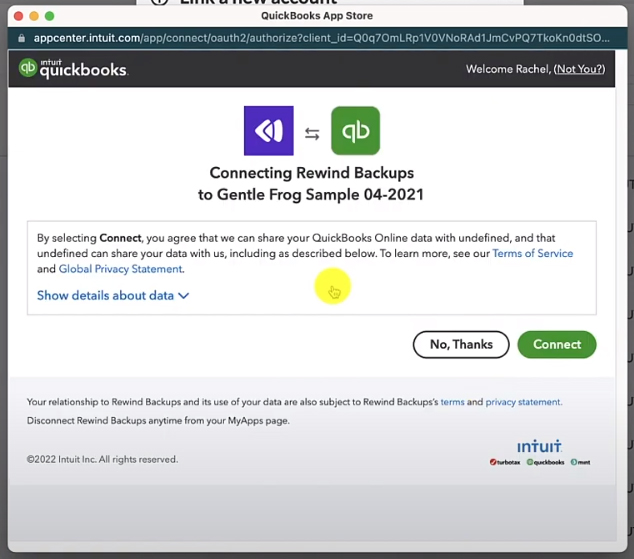Click the turbotax logo in footer

[505, 462]
